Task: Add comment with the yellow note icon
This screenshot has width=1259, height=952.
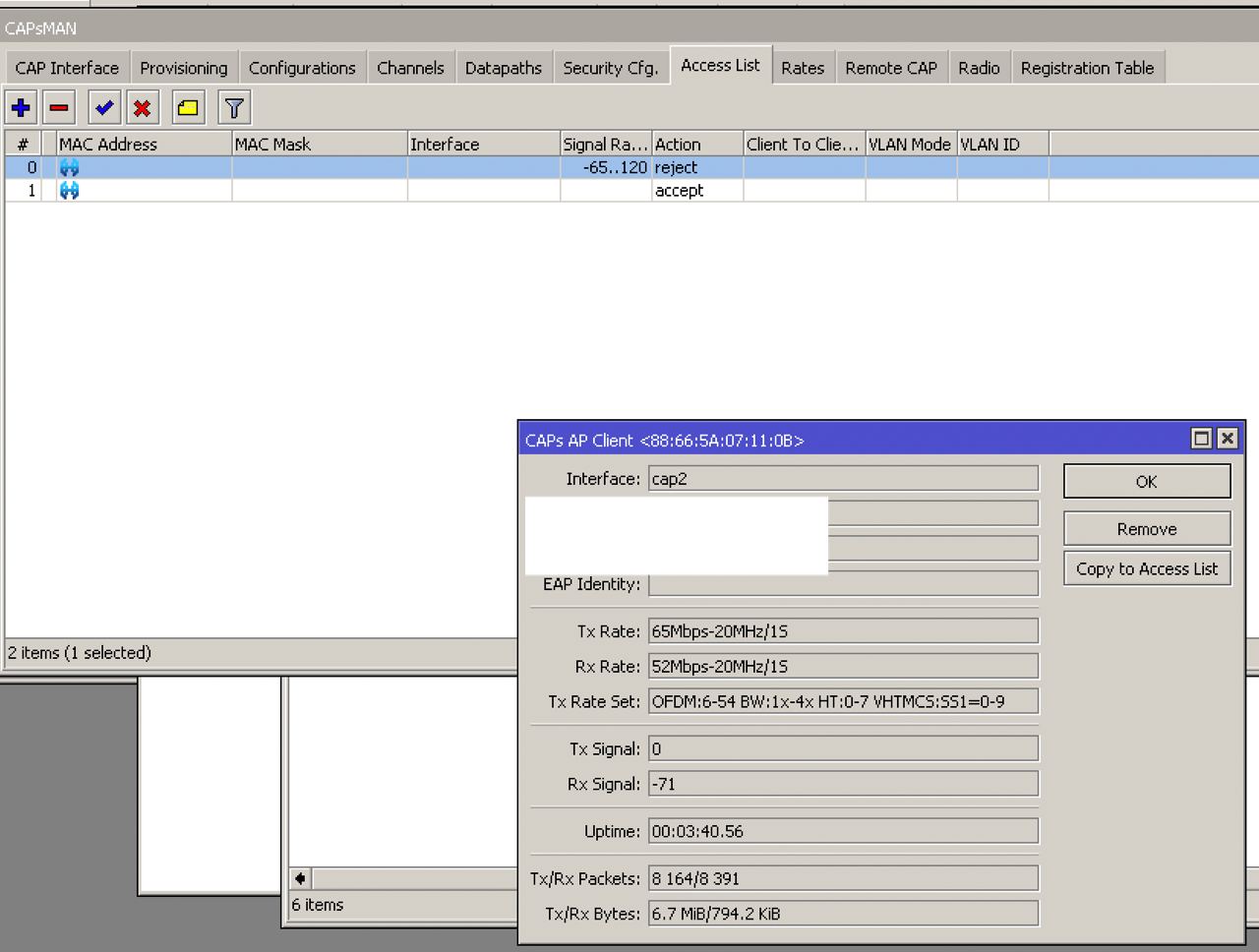Action: (188, 108)
